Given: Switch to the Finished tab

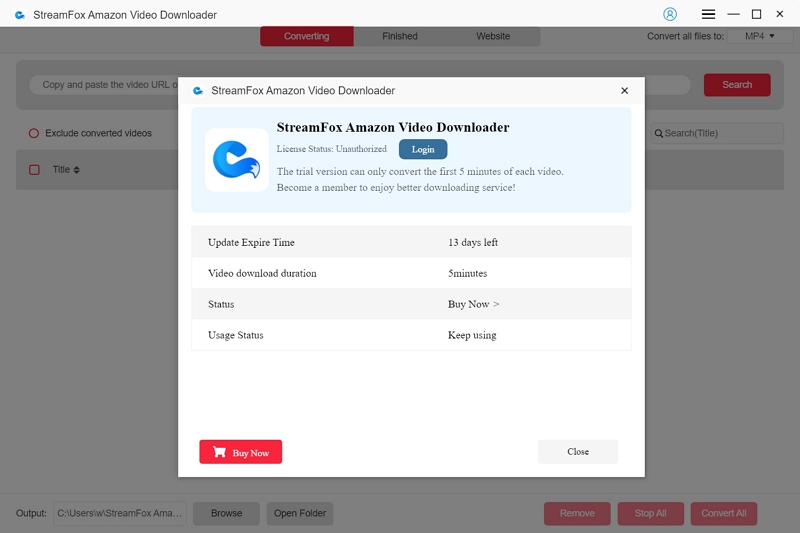Looking at the screenshot, I should click(400, 36).
